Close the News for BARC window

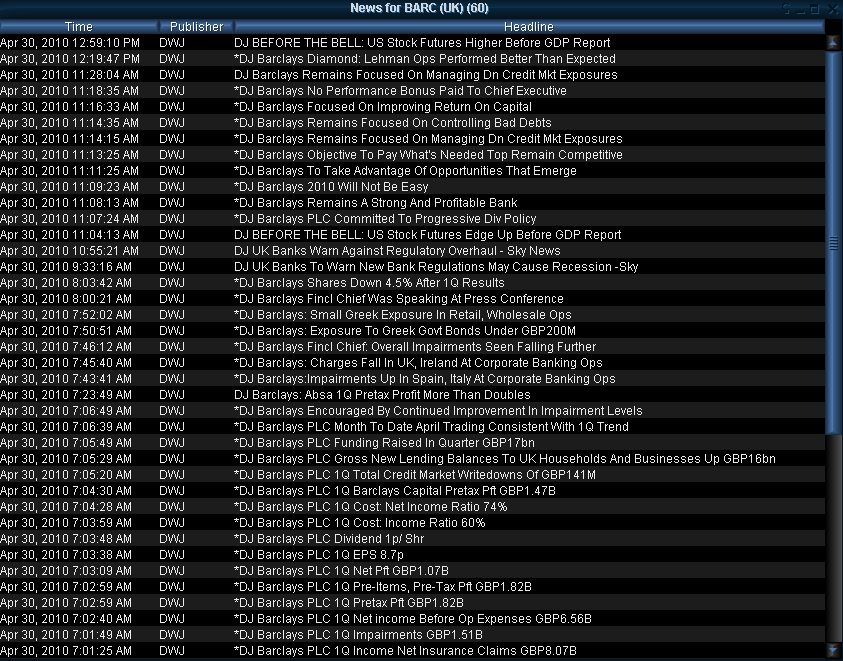[x=832, y=9]
